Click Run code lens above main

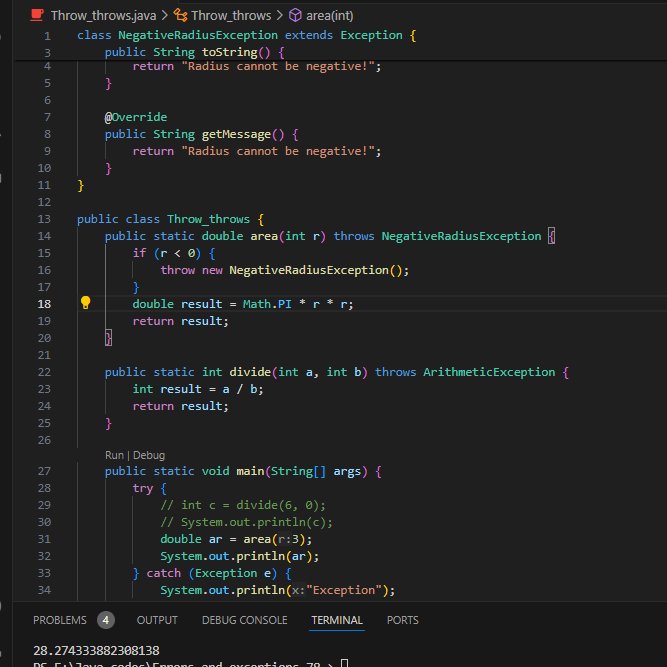pos(114,455)
